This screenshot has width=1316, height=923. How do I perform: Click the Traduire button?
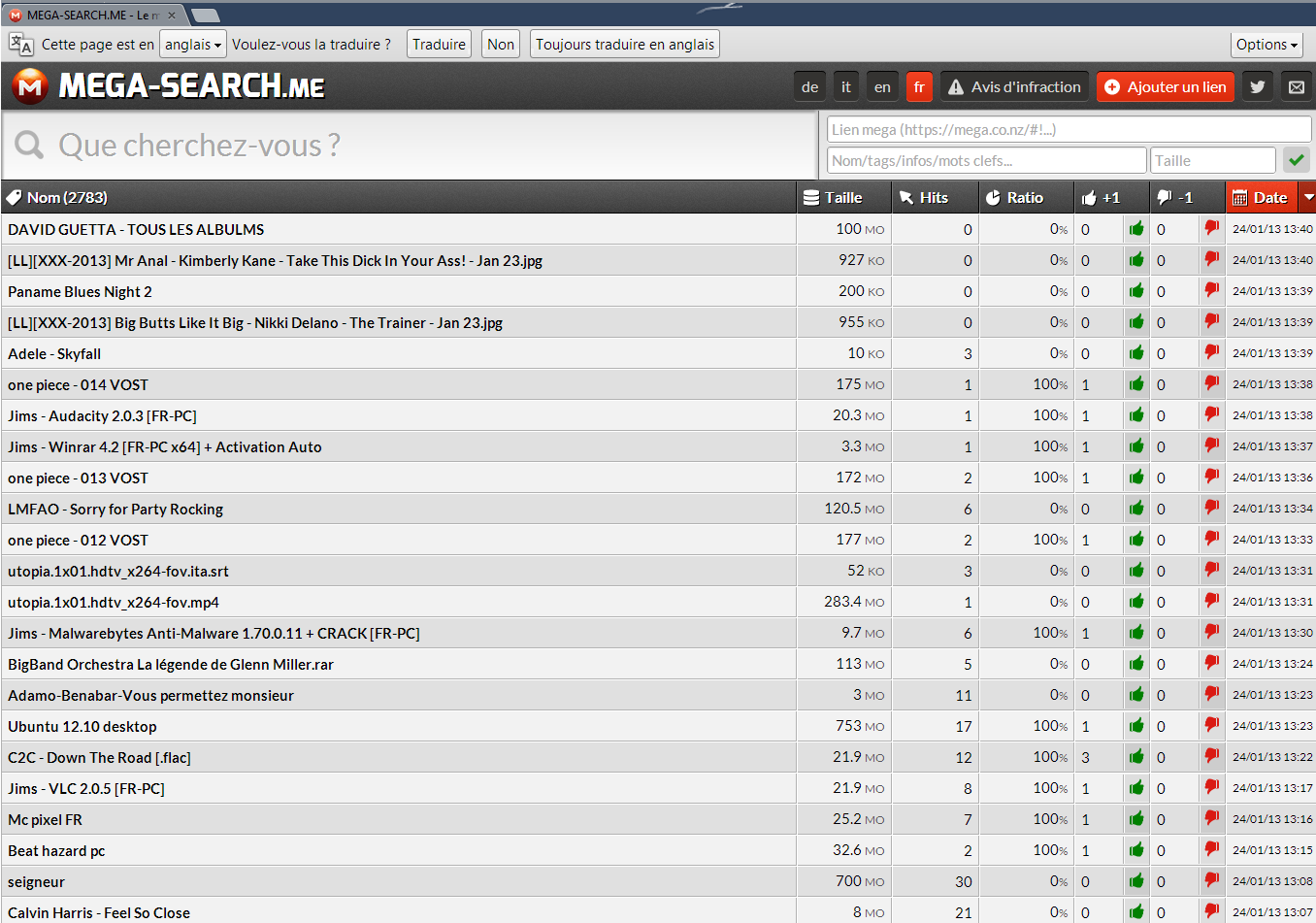point(439,44)
